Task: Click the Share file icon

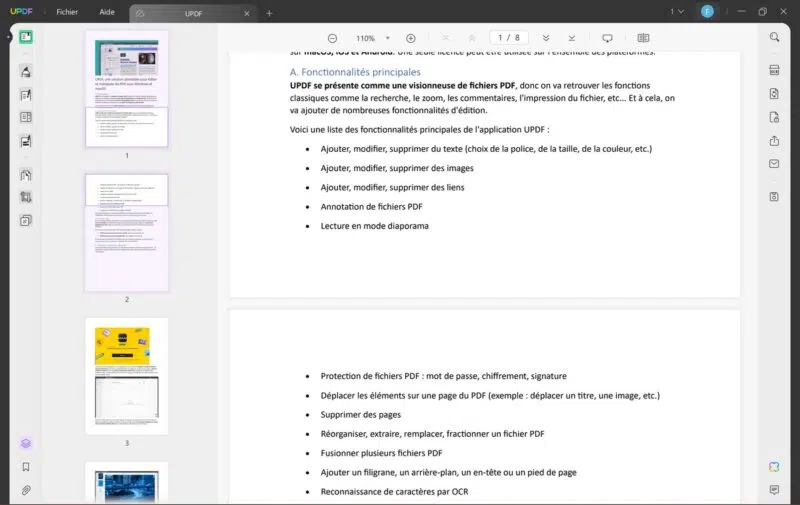Action: (x=774, y=140)
